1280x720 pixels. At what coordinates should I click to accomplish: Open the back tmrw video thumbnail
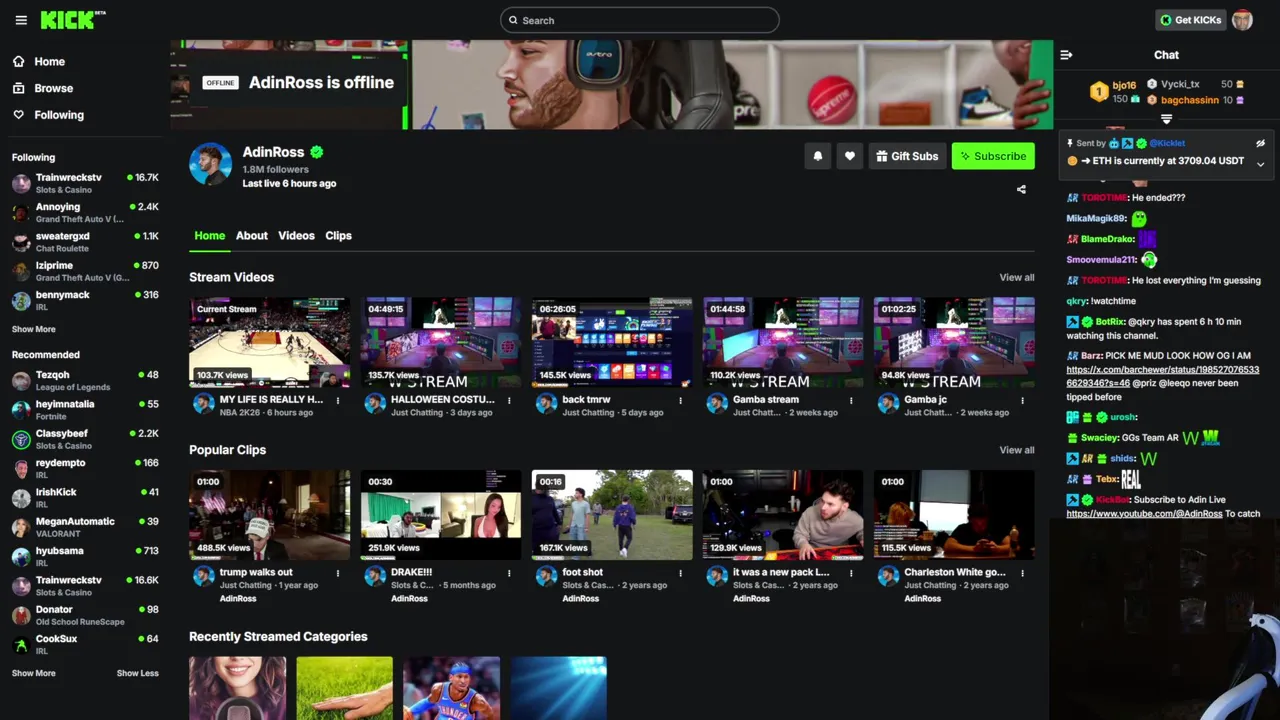click(612, 342)
